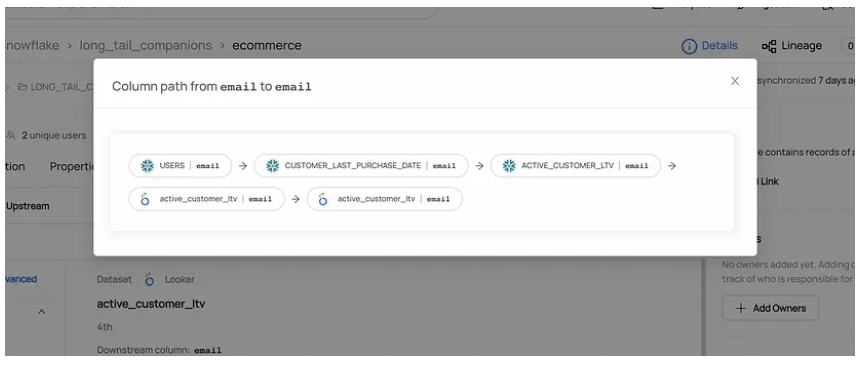Click the Looker icon in the second active_customer_ltv chip
The height and width of the screenshot is (370, 862).
(323, 199)
